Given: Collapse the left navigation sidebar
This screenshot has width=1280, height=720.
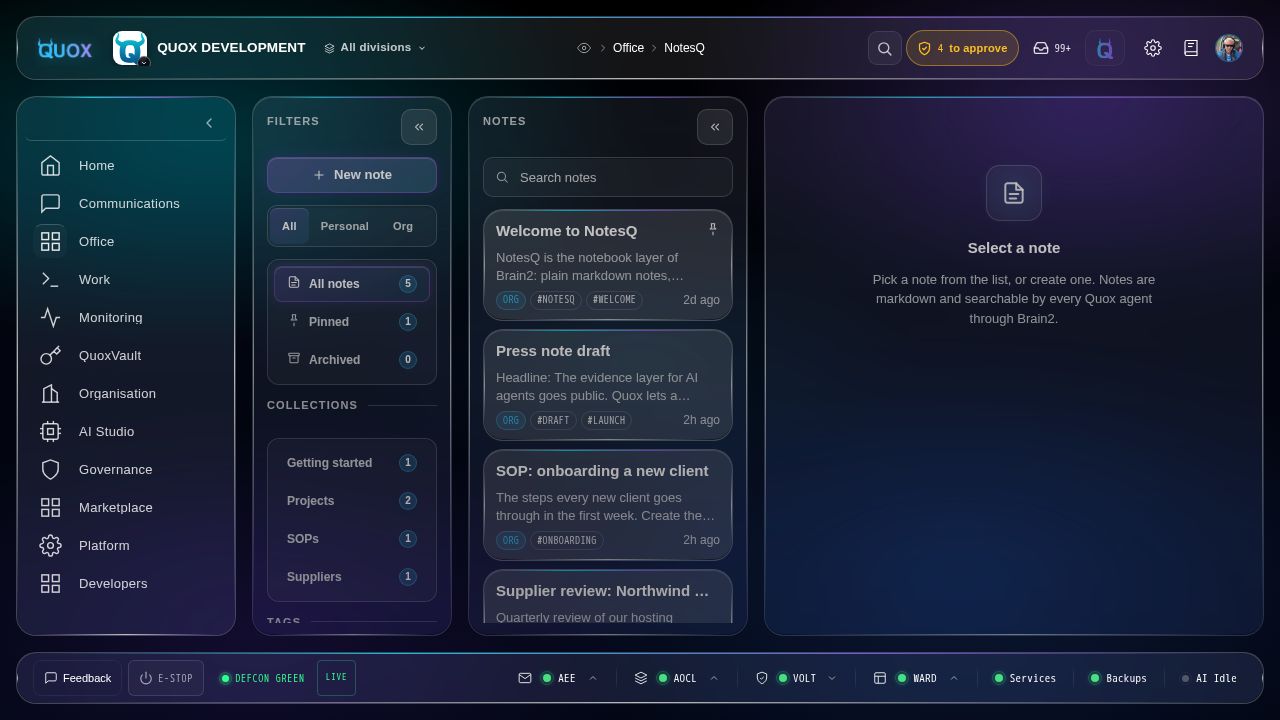Looking at the screenshot, I should (x=209, y=123).
